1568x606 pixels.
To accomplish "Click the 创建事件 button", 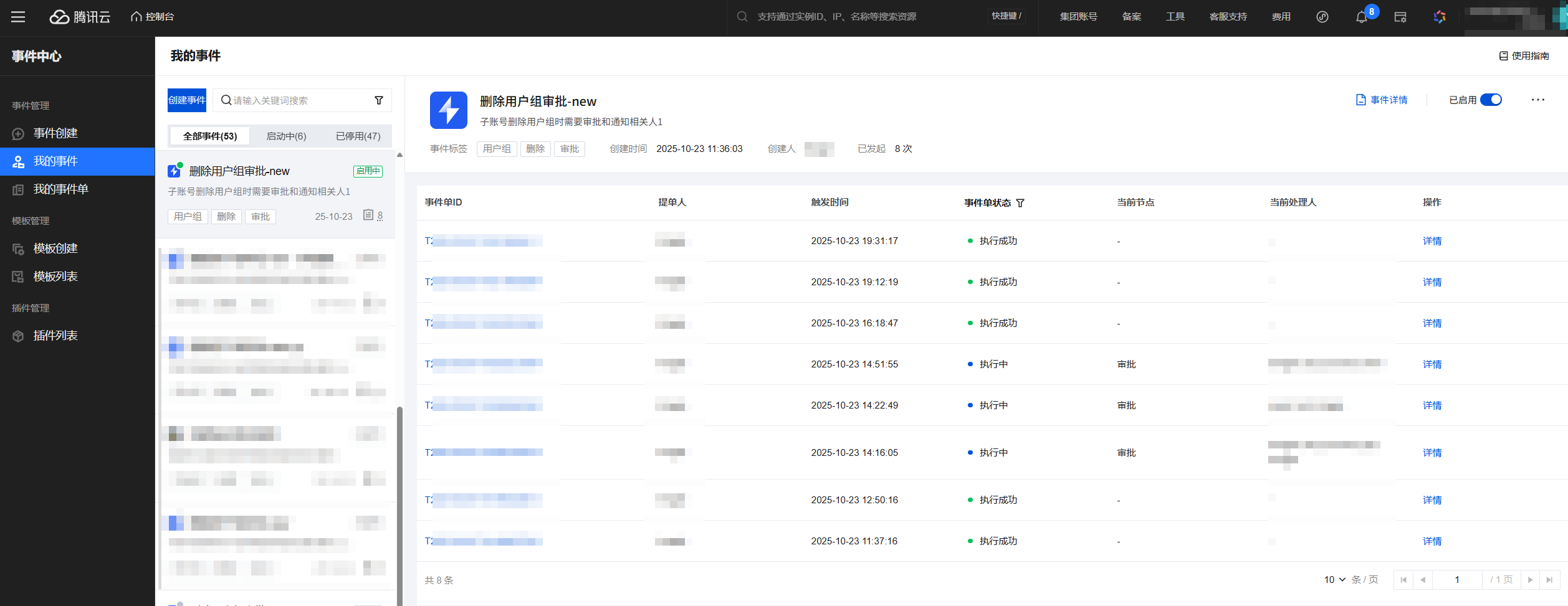I will pos(187,100).
